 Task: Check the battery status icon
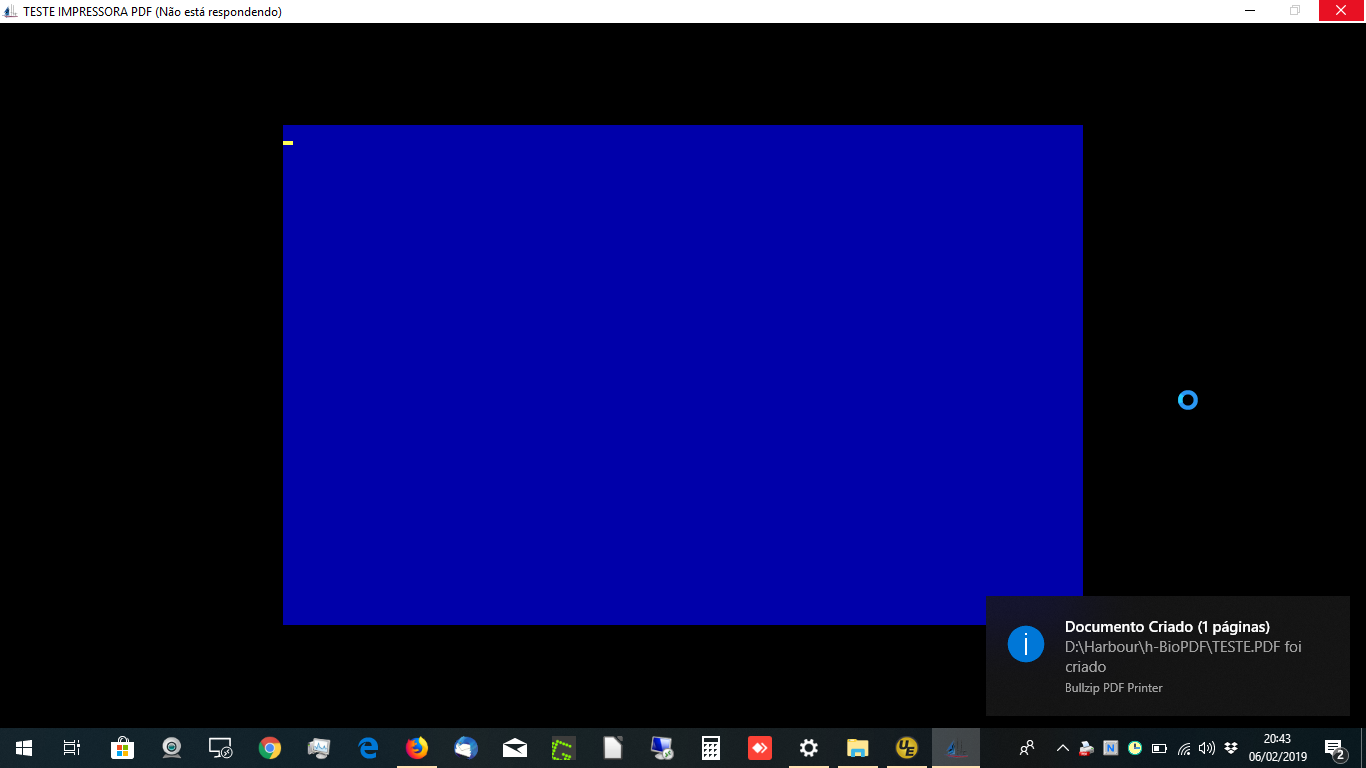click(x=1160, y=748)
